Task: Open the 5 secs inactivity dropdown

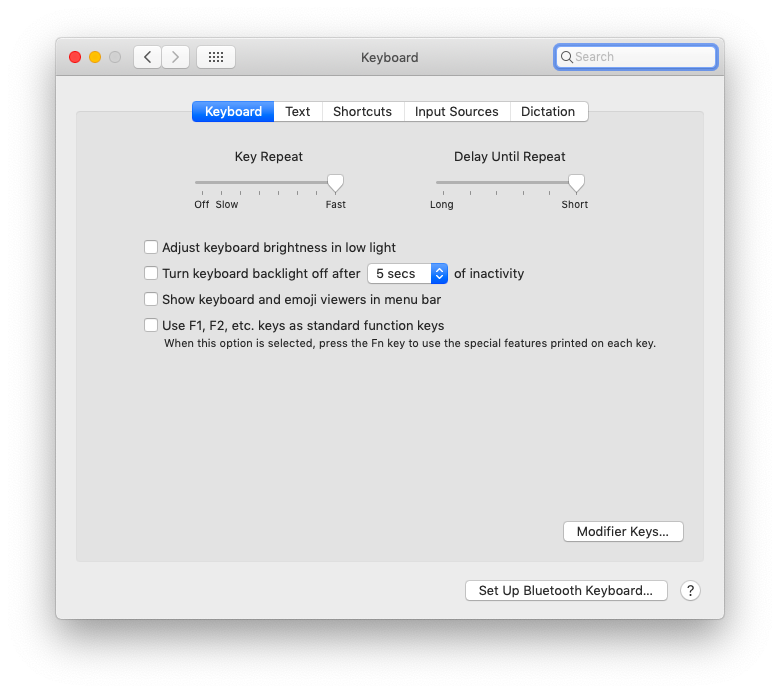Action: (x=407, y=274)
